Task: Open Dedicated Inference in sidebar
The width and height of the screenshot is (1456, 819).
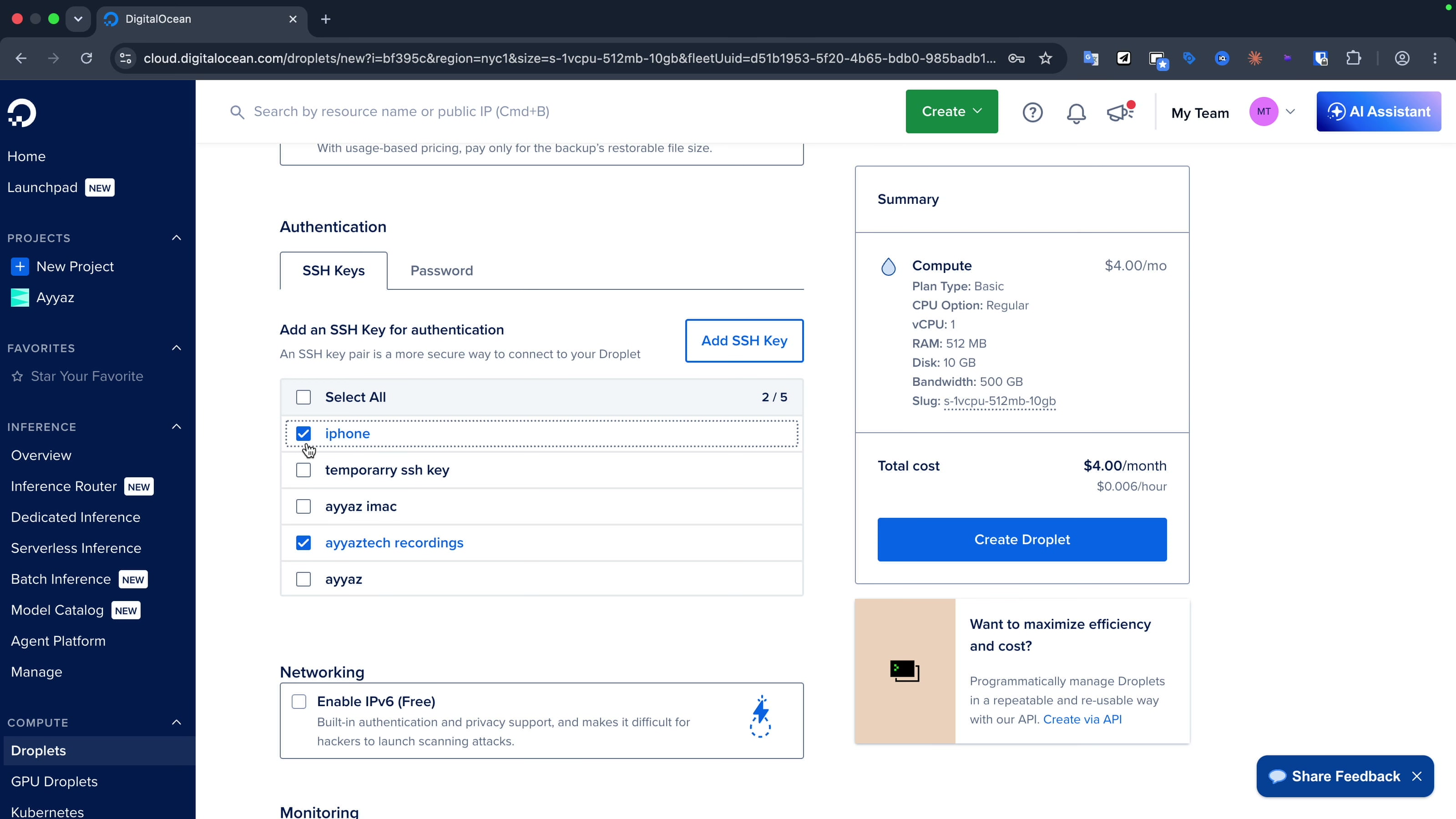Action: pos(75,517)
